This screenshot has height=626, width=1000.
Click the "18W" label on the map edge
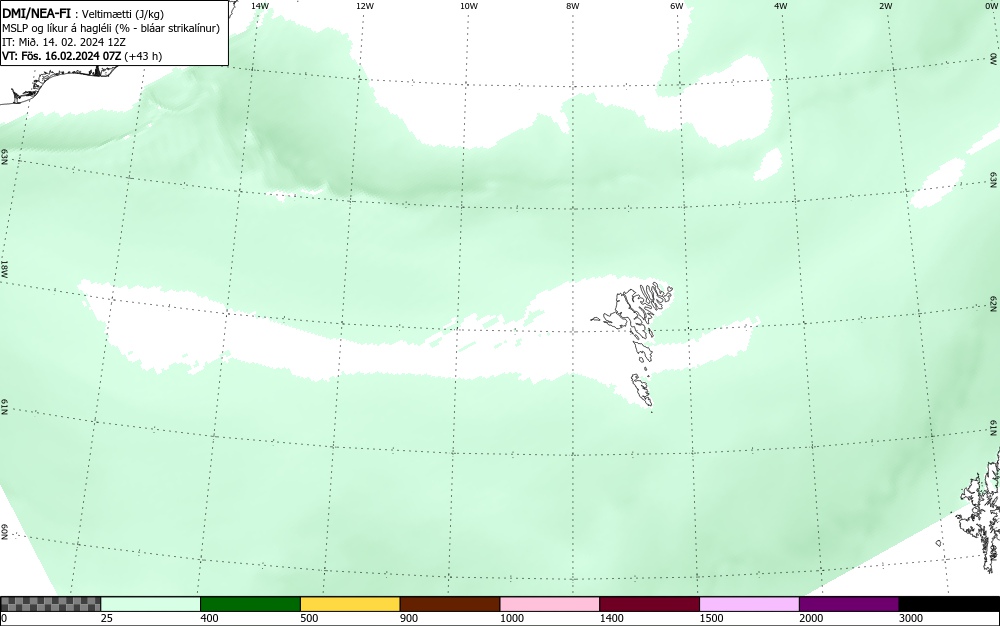(4, 268)
